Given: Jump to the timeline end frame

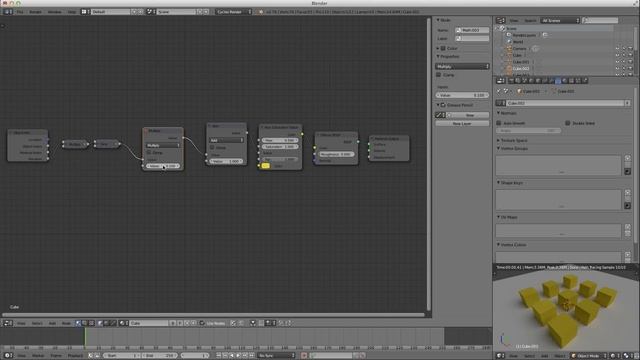Looking at the screenshot, I should 252,356.
